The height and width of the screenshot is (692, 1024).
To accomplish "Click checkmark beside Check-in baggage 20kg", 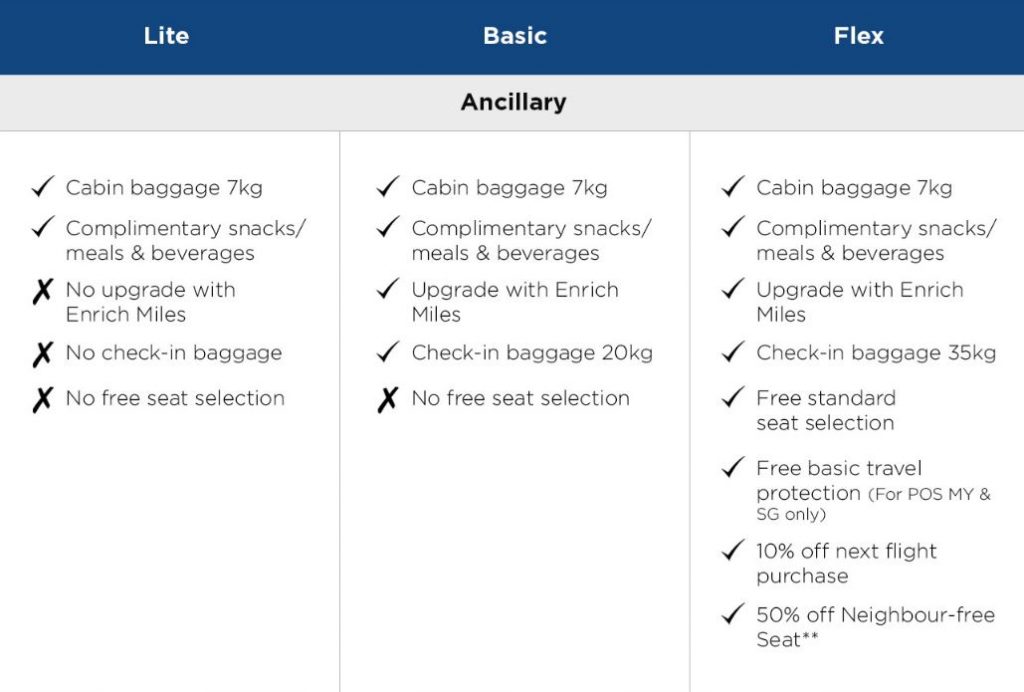I will [x=387, y=352].
